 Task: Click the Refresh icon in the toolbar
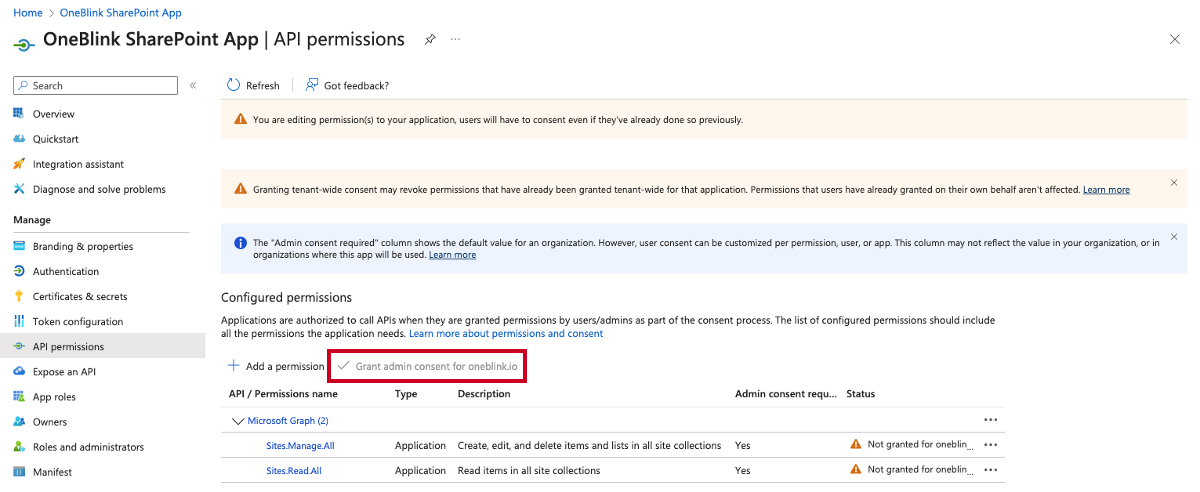click(x=234, y=85)
